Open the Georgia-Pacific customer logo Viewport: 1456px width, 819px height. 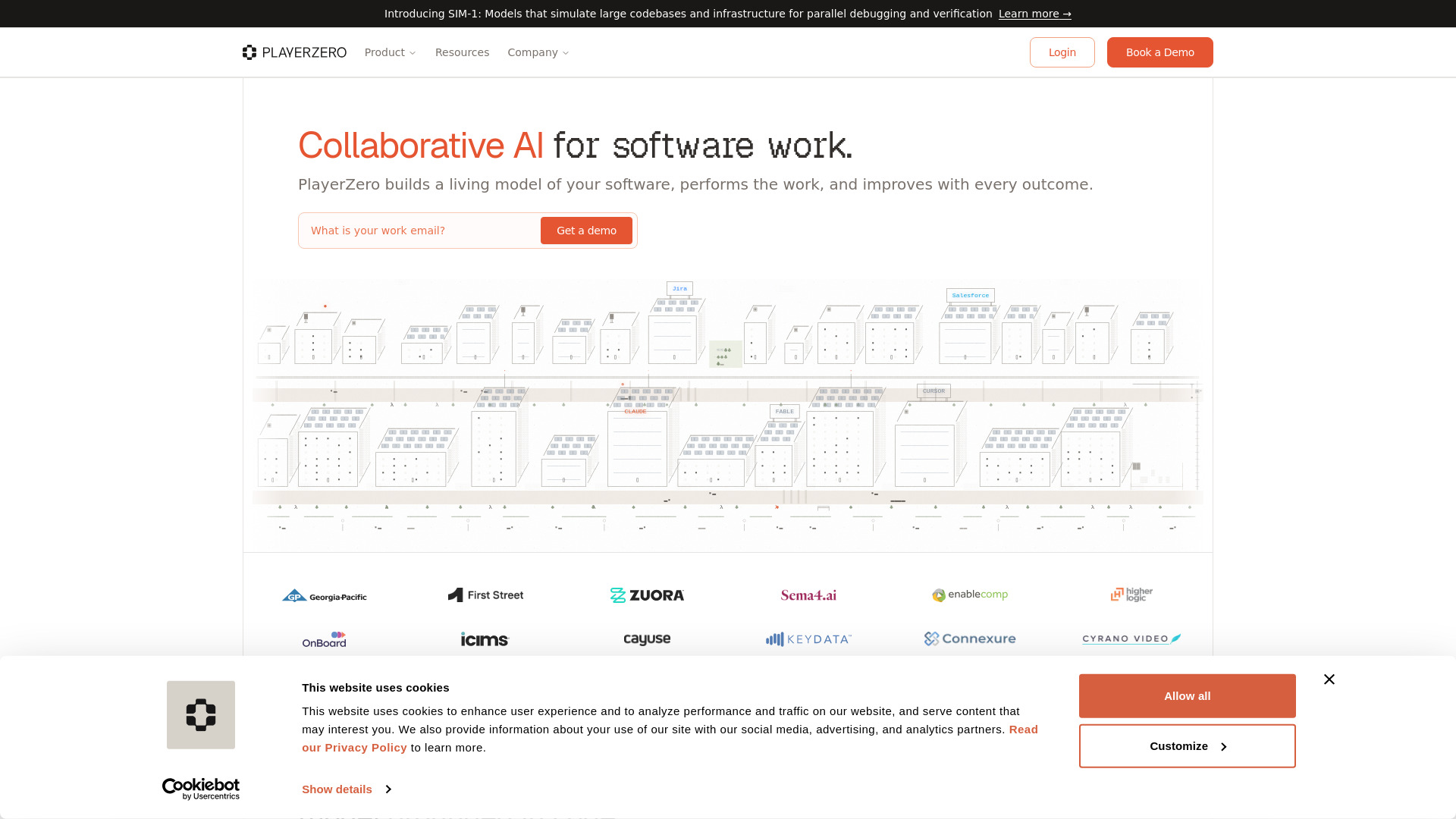325,596
